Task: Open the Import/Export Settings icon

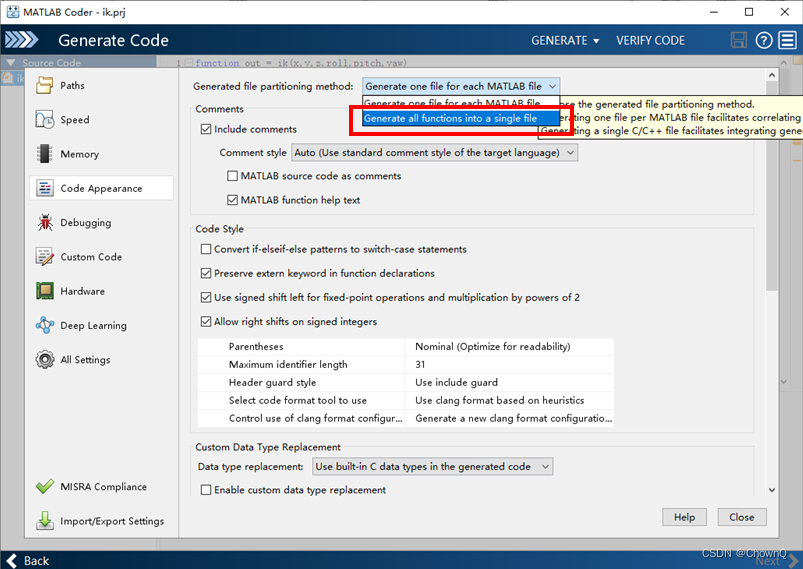Action: tap(45, 520)
